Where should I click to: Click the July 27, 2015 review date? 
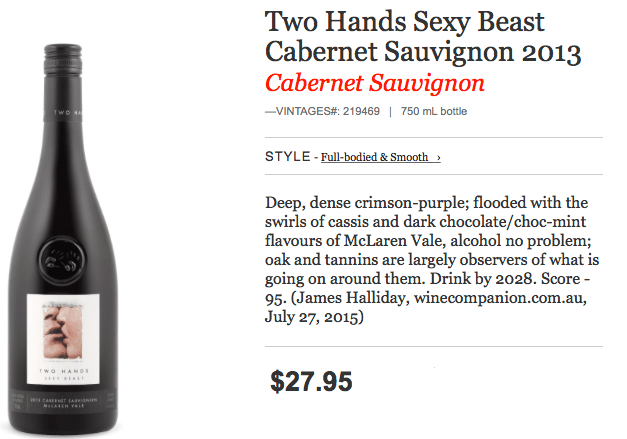tap(314, 317)
